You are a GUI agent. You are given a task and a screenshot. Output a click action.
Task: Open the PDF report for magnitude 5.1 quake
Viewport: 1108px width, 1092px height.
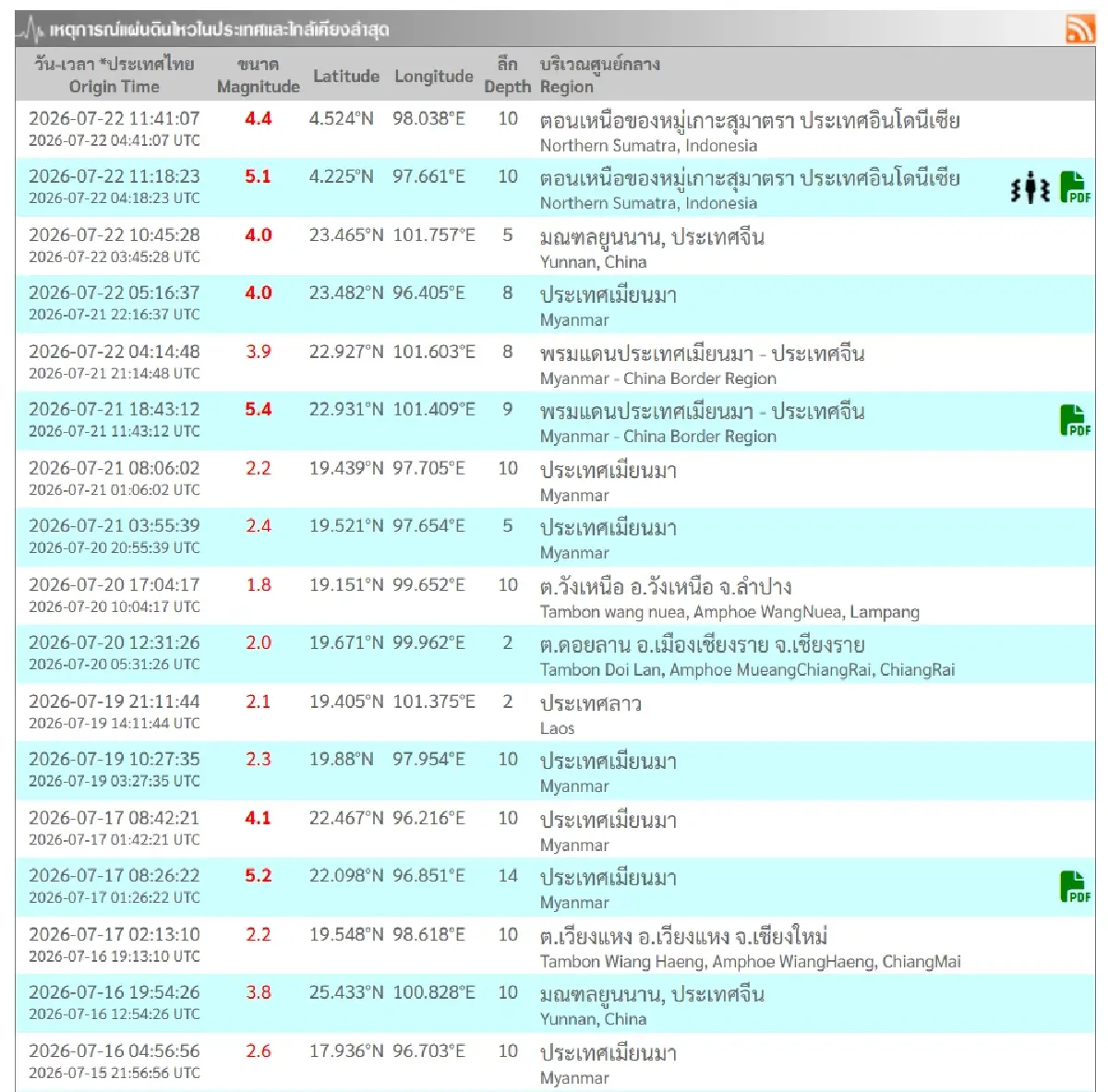[x=1075, y=187]
